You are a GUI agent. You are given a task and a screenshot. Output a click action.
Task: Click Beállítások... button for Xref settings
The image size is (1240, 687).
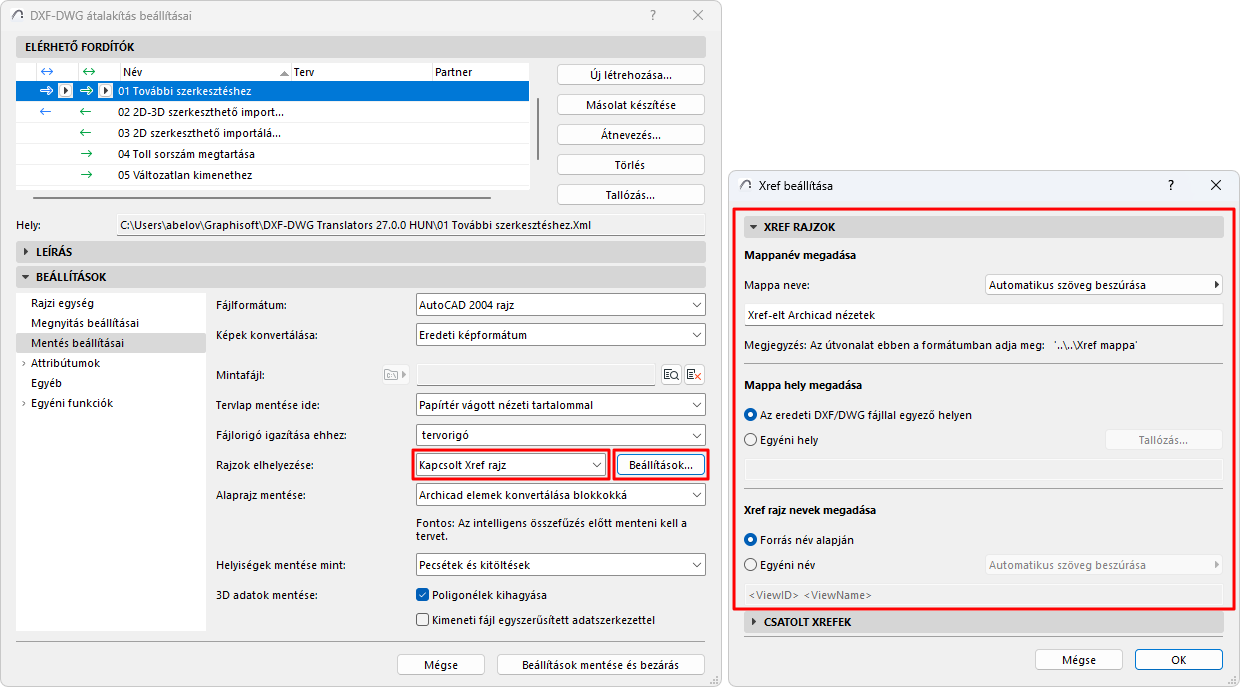tap(661, 465)
